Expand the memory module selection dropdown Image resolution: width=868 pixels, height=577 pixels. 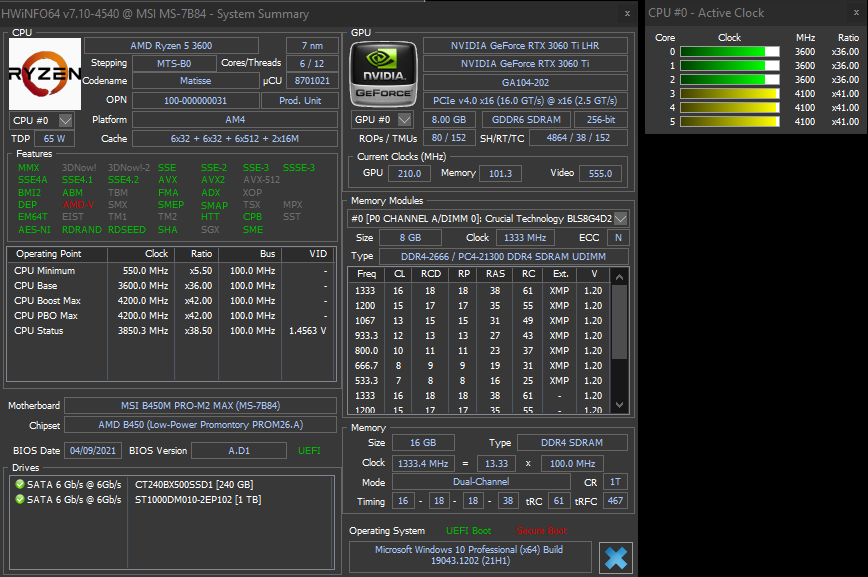tap(621, 219)
